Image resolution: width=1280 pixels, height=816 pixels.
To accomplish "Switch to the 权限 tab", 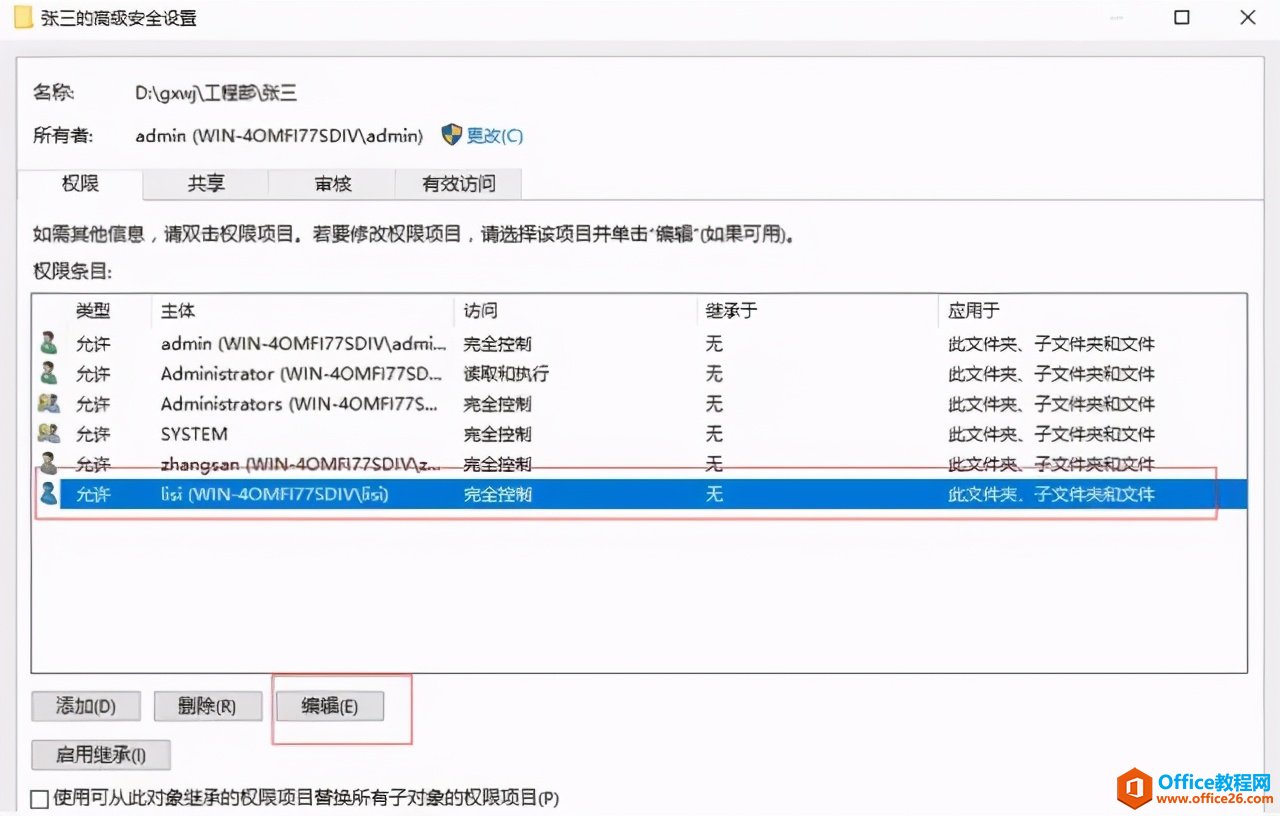I will (x=81, y=184).
